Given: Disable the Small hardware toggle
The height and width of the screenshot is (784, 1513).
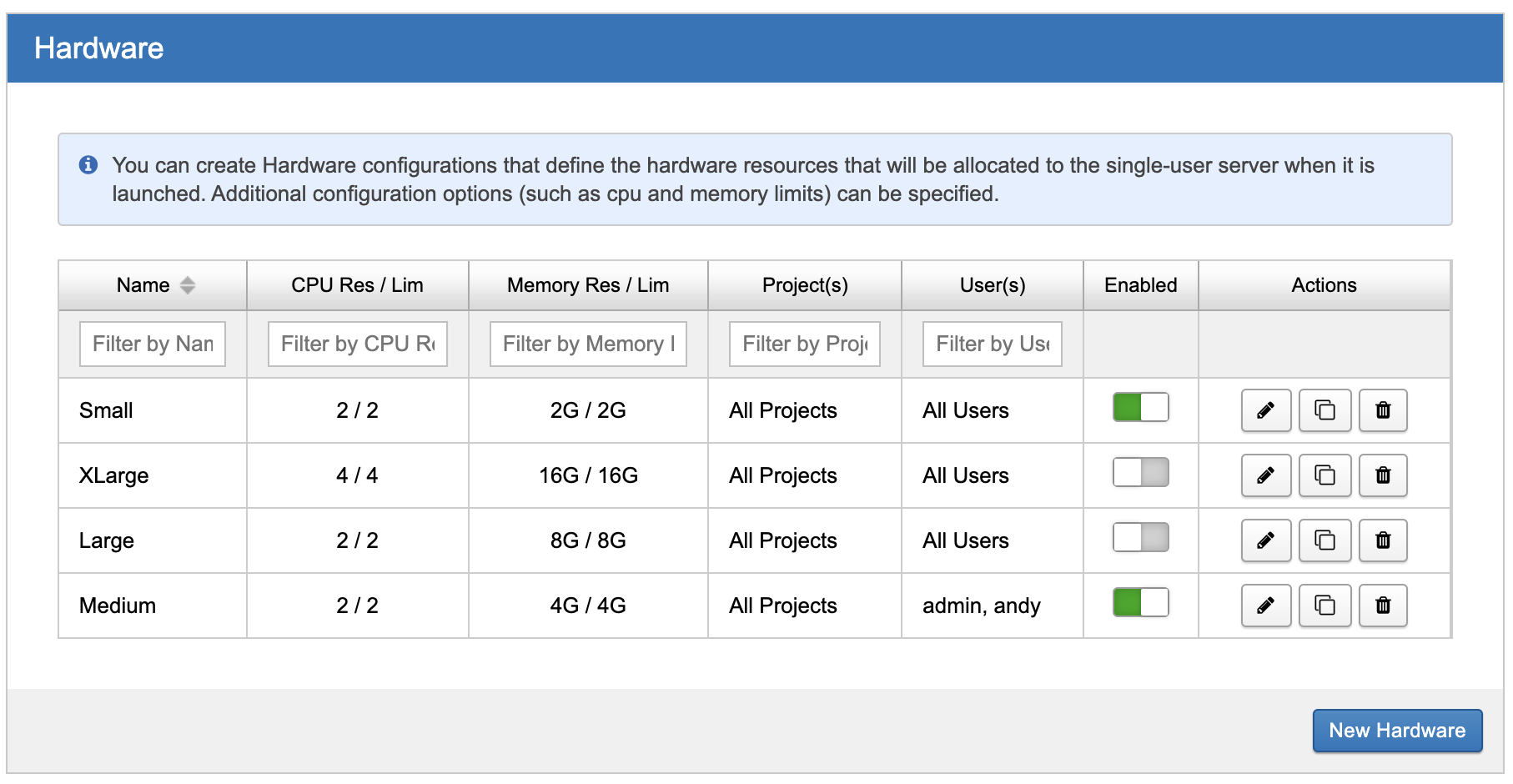Looking at the screenshot, I should point(1140,408).
